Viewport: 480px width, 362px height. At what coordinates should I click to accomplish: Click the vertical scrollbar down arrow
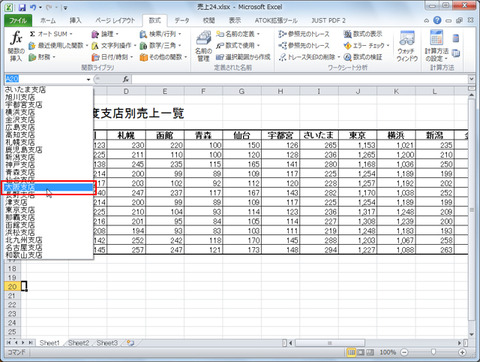(471, 334)
